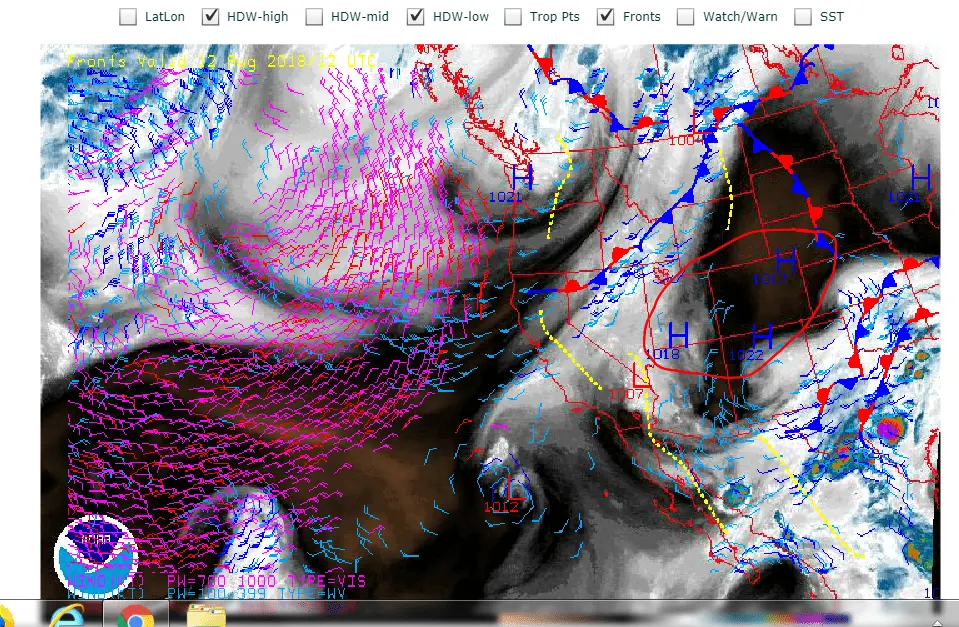The image size is (959, 627).
Task: Click the blue H symbol above 1018
Action: coord(678,335)
